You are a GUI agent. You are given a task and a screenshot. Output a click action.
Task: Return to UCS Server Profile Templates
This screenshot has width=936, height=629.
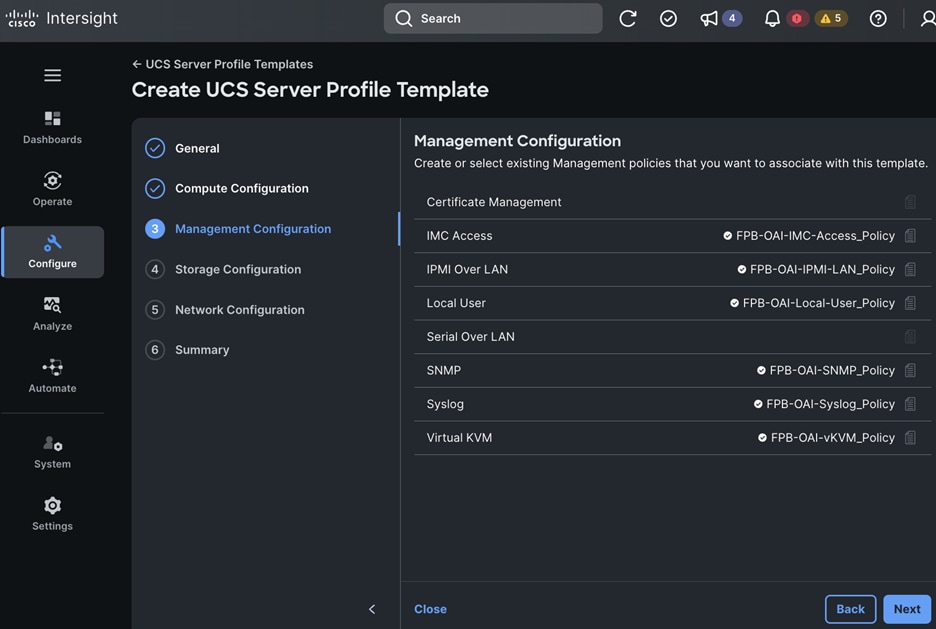click(223, 64)
